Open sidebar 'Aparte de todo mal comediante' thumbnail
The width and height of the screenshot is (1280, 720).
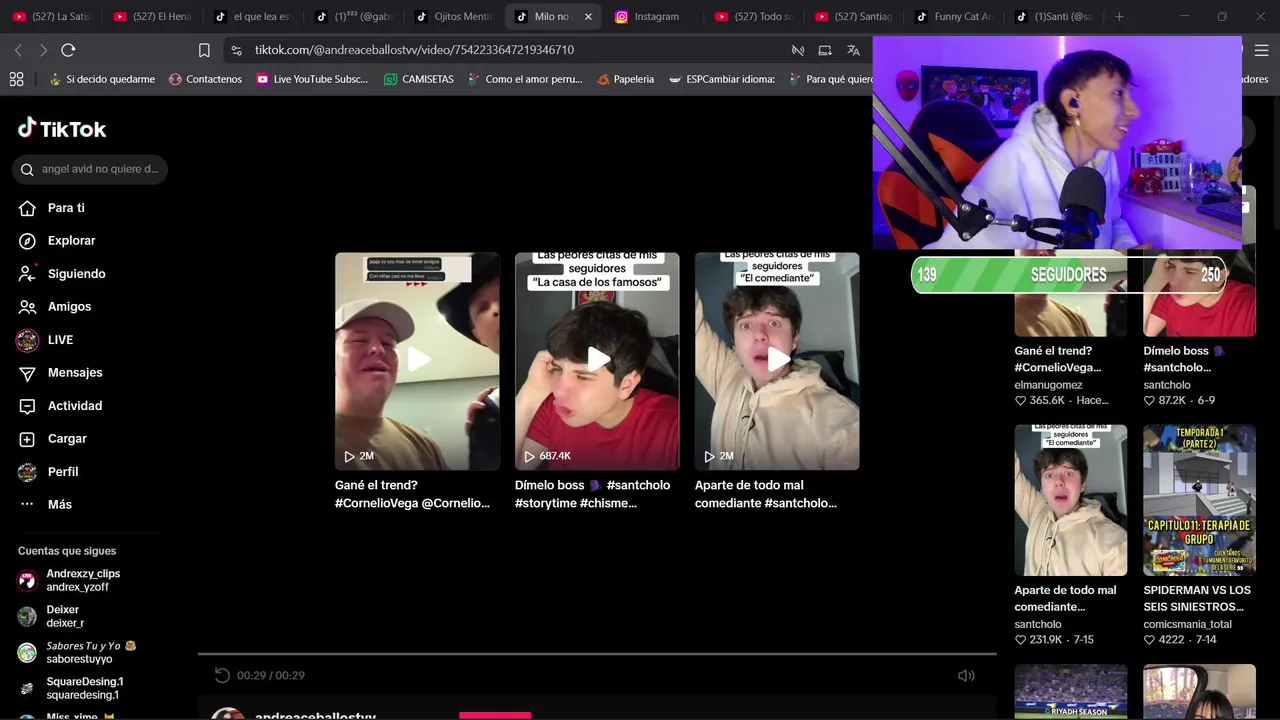(x=1070, y=500)
